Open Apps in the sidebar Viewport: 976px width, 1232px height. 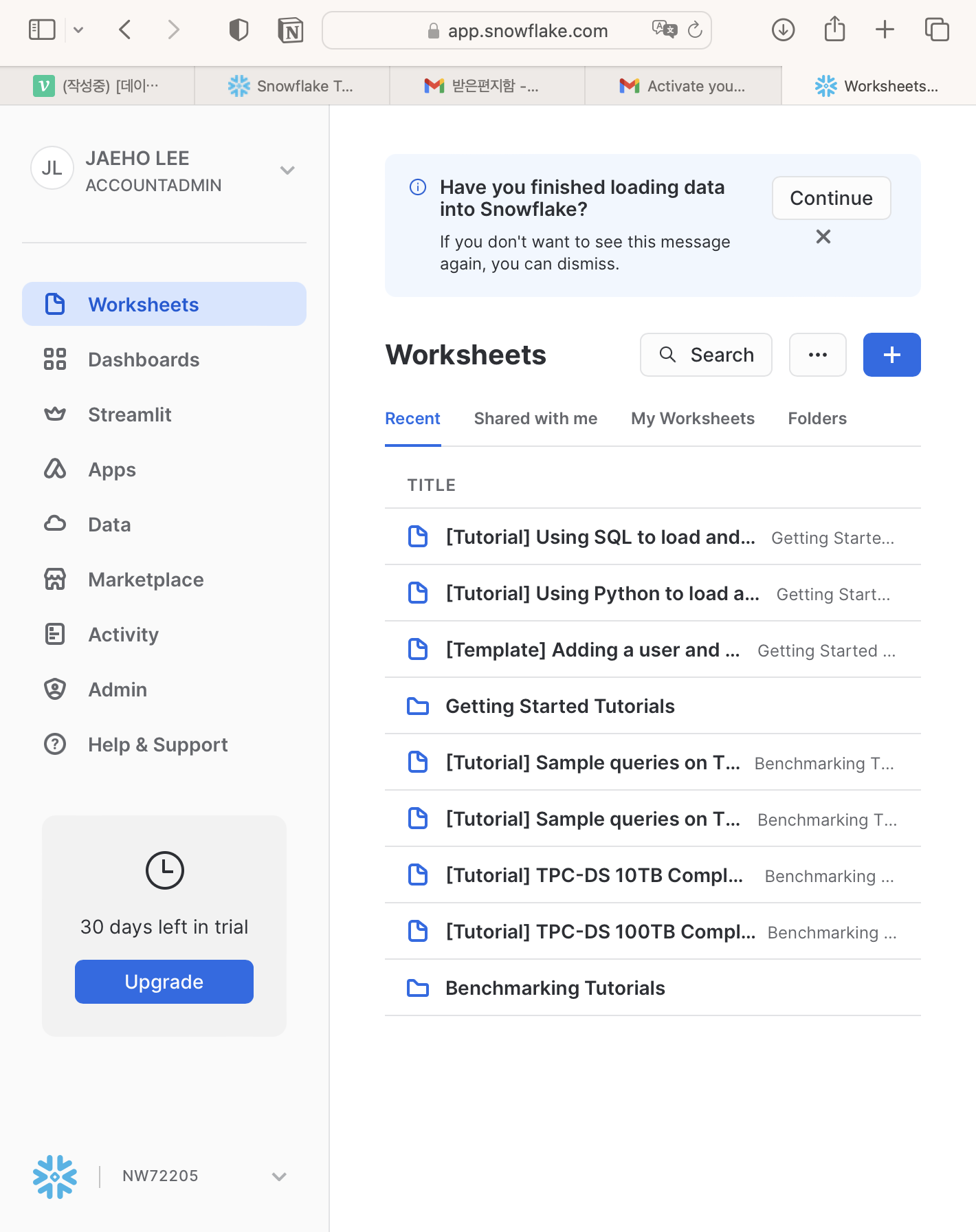pos(164,469)
